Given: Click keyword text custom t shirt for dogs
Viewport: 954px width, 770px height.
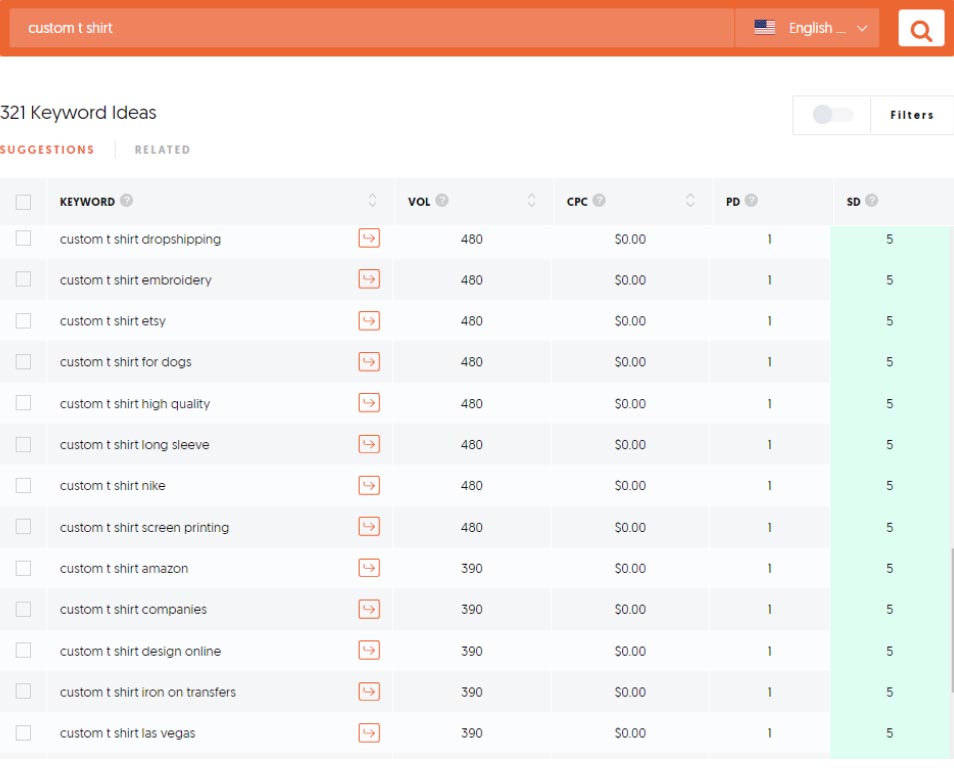Looking at the screenshot, I should coord(125,362).
